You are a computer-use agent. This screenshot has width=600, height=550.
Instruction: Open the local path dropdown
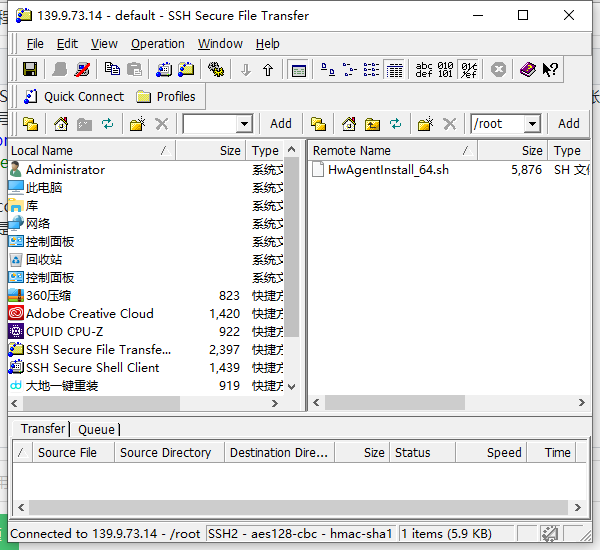pos(244,124)
